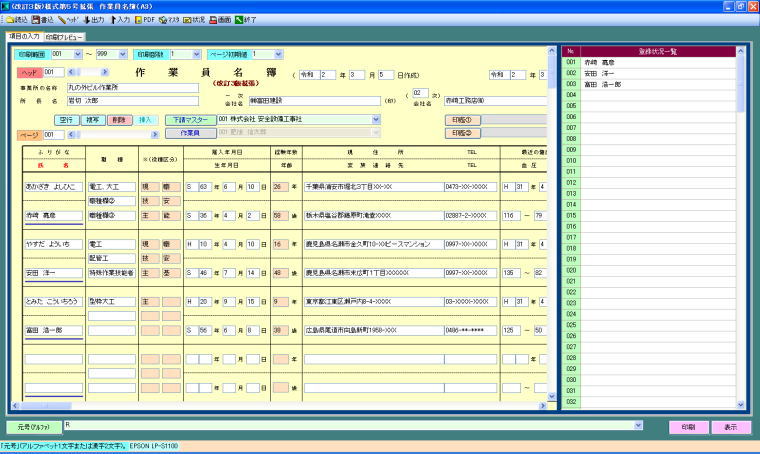The width and height of the screenshot is (760, 454).
Task: Click the name field 安田 洋一 in the table
Action: (54, 273)
